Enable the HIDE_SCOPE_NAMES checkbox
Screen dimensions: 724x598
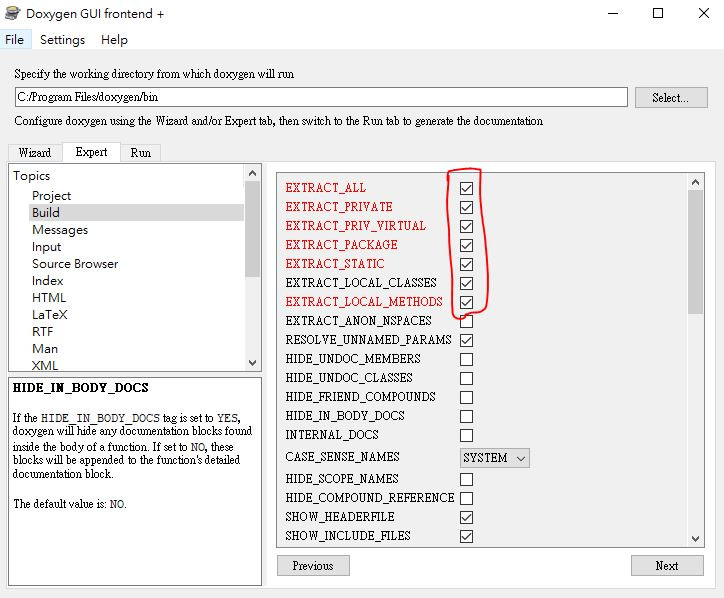tap(466, 479)
